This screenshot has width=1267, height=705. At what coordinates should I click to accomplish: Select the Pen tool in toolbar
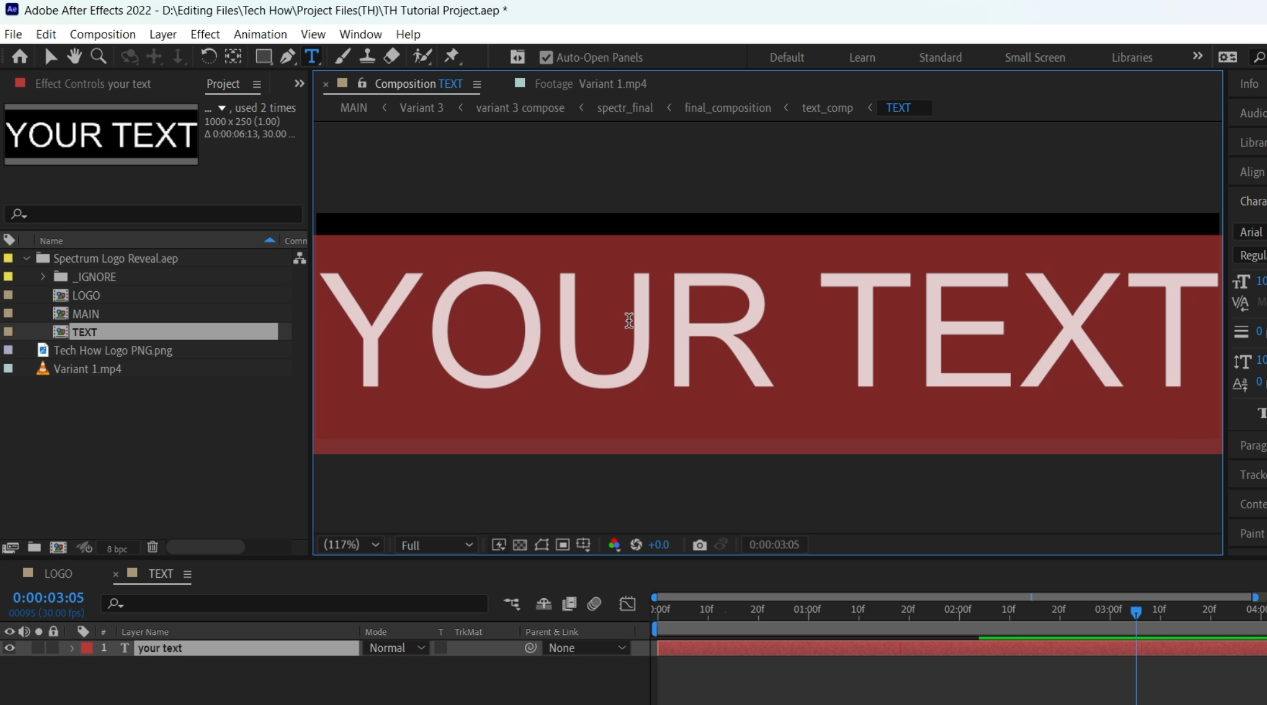coord(288,57)
